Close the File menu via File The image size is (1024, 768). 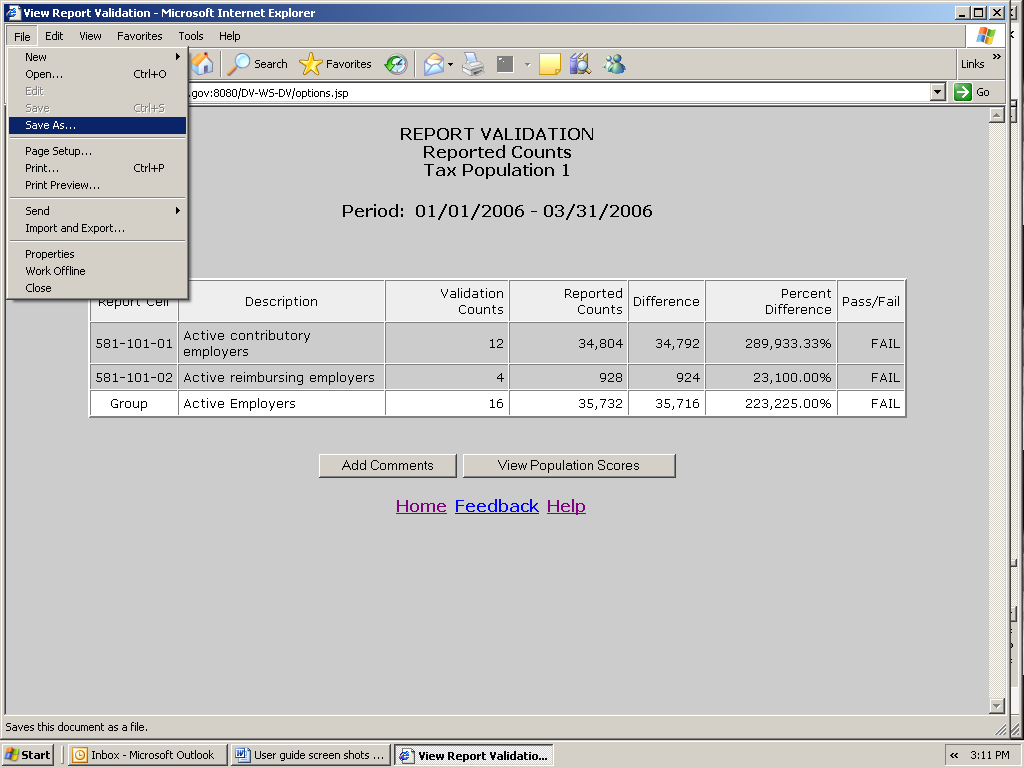pos(22,36)
